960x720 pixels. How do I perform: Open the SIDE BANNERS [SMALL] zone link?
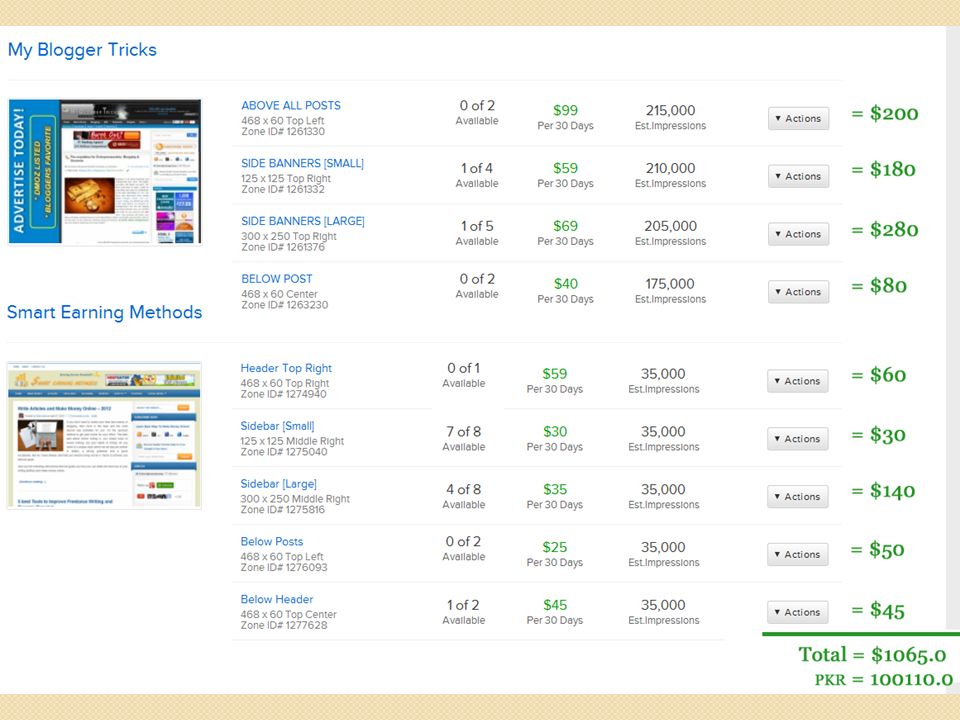pyautogui.click(x=302, y=163)
